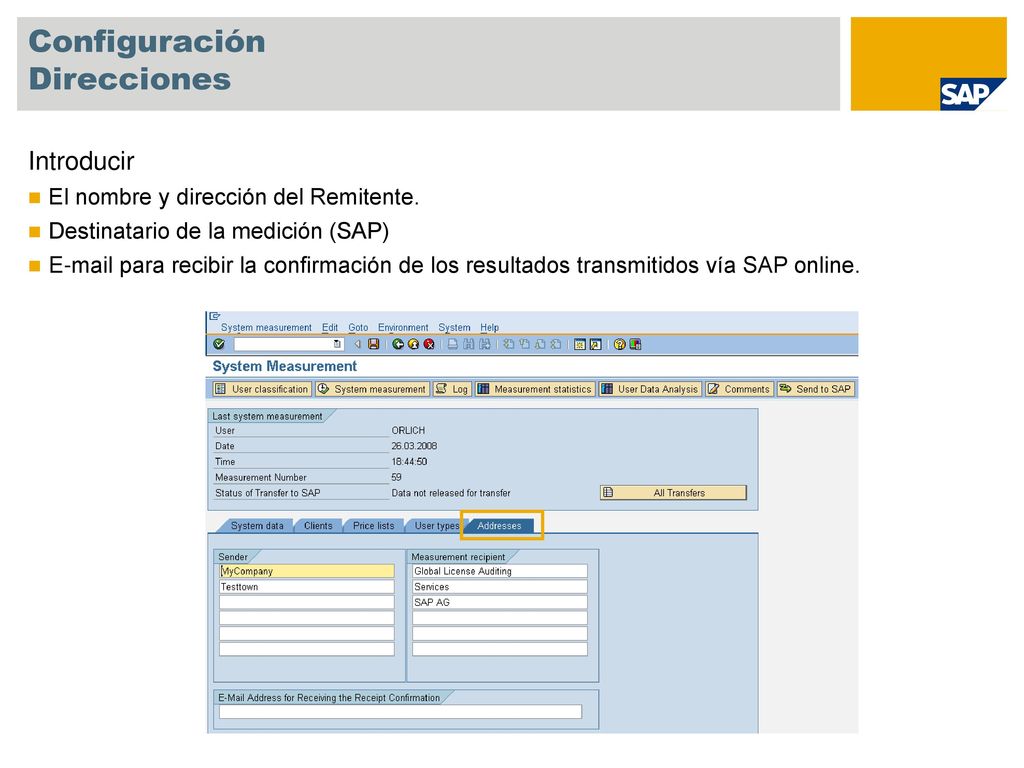Click the Print icon in toolbar
The image size is (1024, 768).
point(453,344)
